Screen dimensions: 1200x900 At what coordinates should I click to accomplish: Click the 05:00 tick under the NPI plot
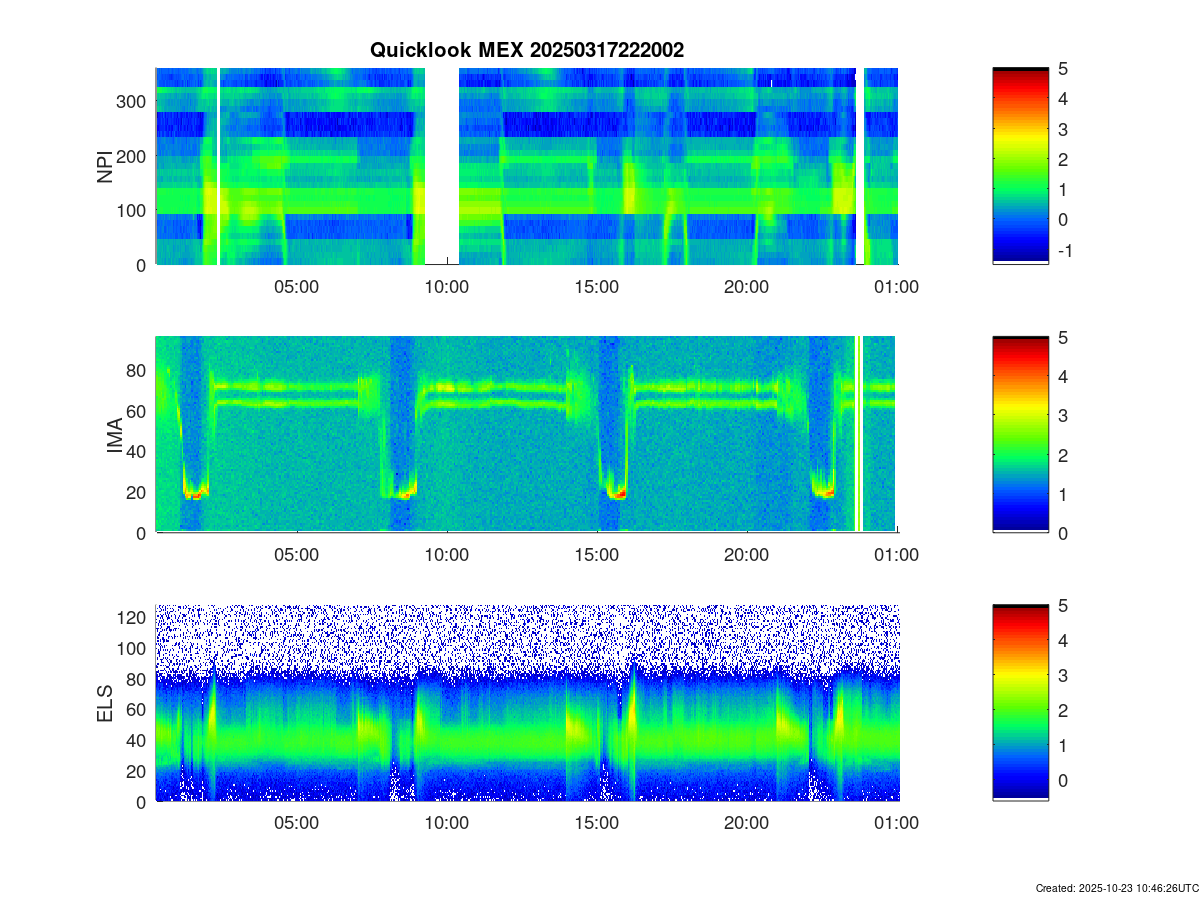296,287
